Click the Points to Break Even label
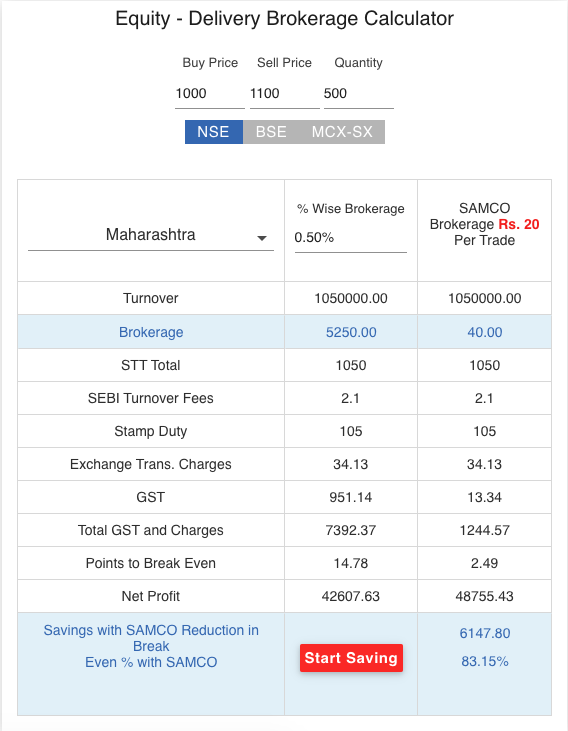 [x=151, y=563]
